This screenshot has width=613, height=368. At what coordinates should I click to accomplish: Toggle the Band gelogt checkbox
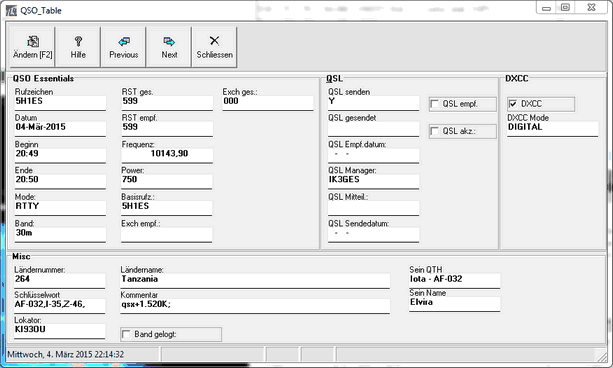click(126, 334)
